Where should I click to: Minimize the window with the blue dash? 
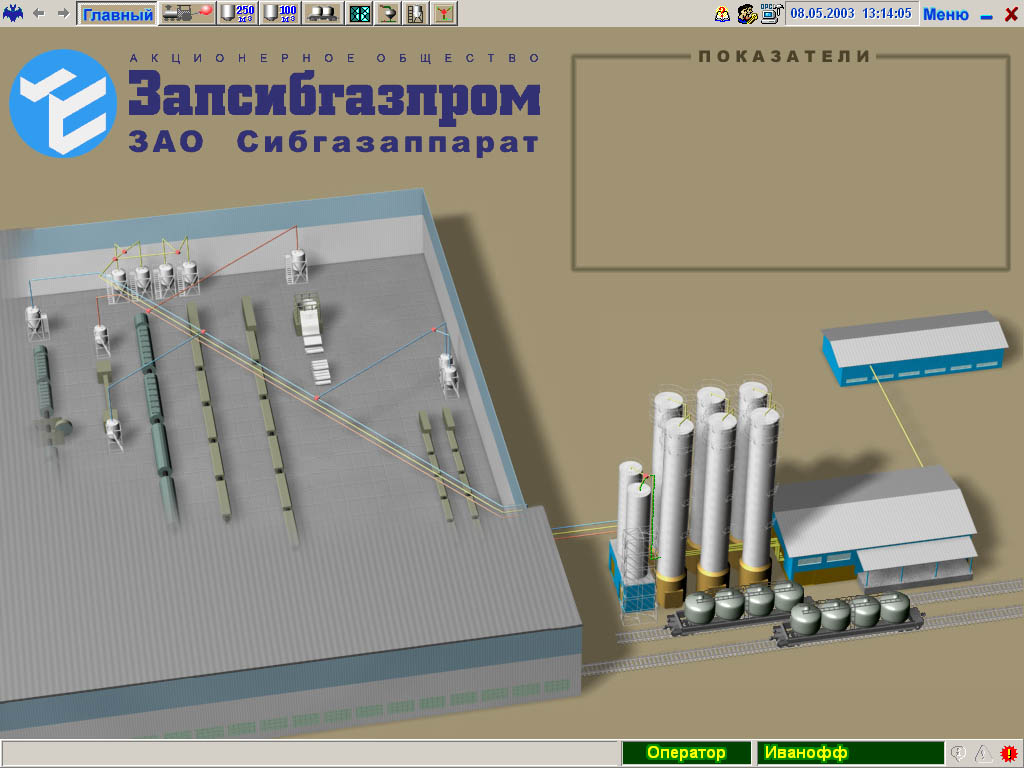click(987, 17)
